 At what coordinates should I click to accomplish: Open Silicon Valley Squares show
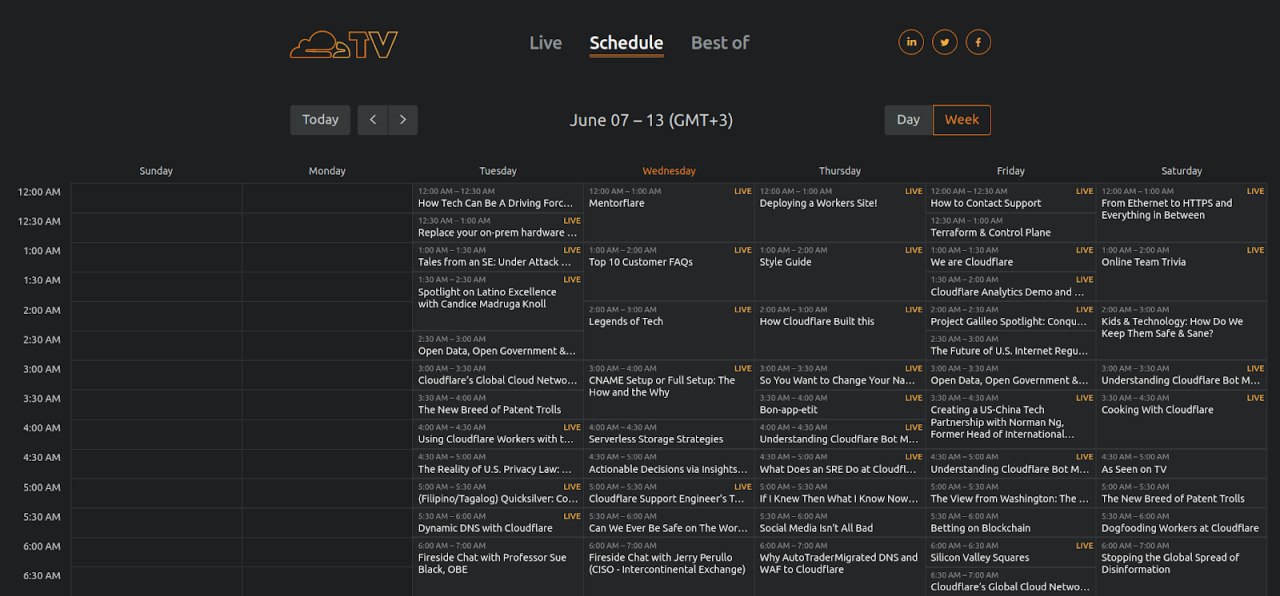(x=1010, y=552)
